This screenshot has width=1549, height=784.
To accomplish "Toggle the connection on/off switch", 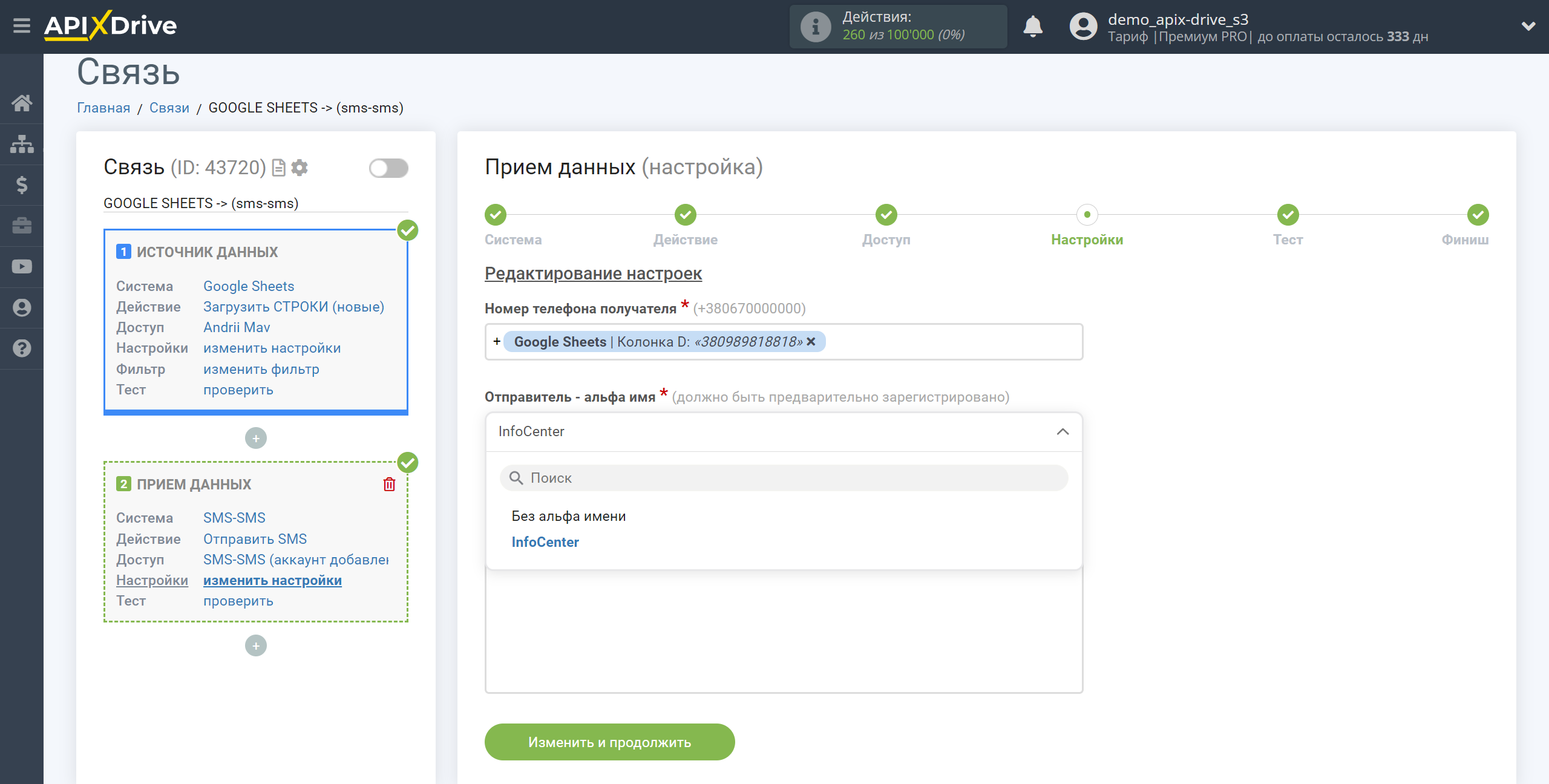I will click(x=388, y=168).
